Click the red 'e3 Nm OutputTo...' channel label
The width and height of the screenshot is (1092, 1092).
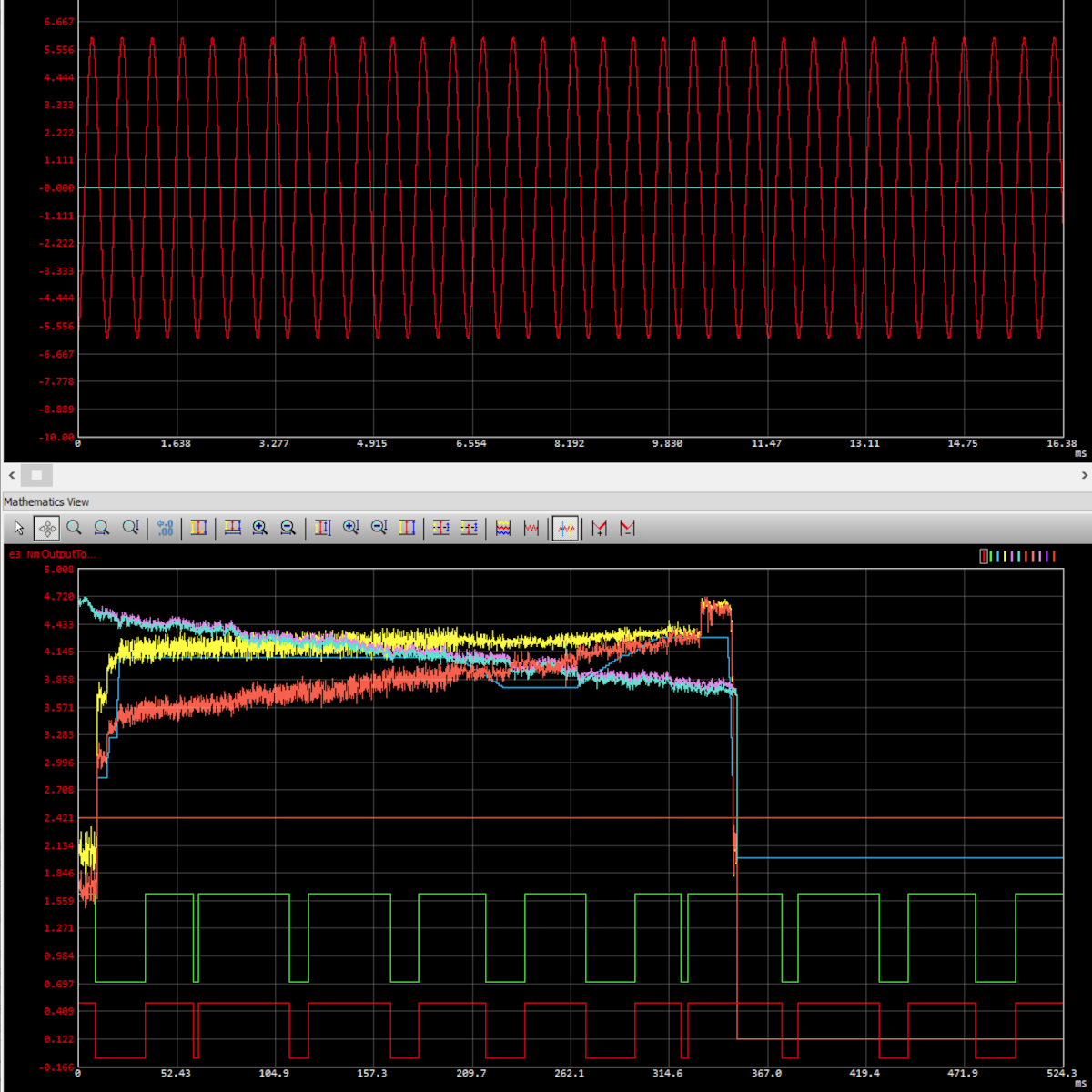click(x=52, y=554)
